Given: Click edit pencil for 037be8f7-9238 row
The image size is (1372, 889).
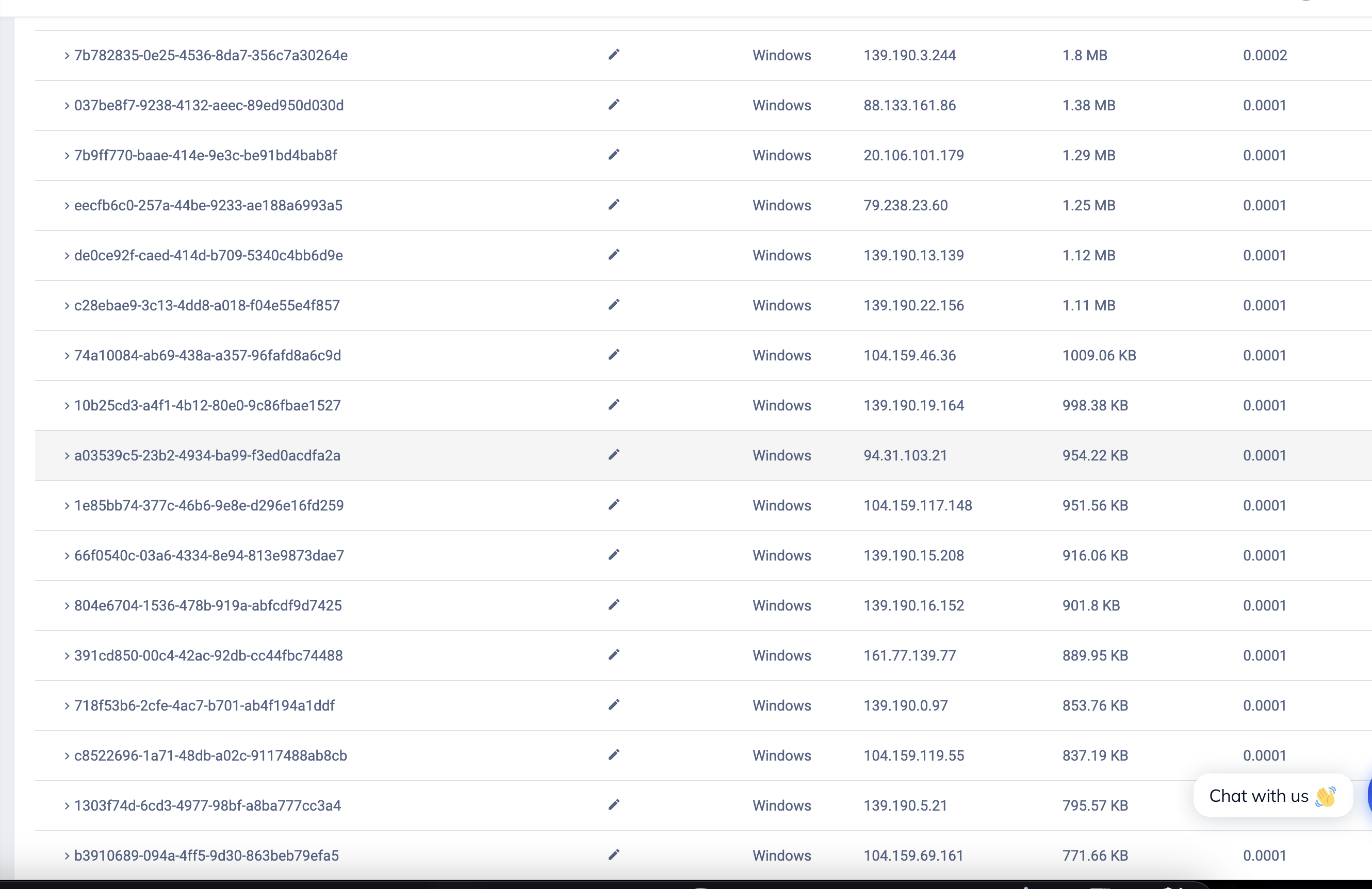Looking at the screenshot, I should 613,105.
